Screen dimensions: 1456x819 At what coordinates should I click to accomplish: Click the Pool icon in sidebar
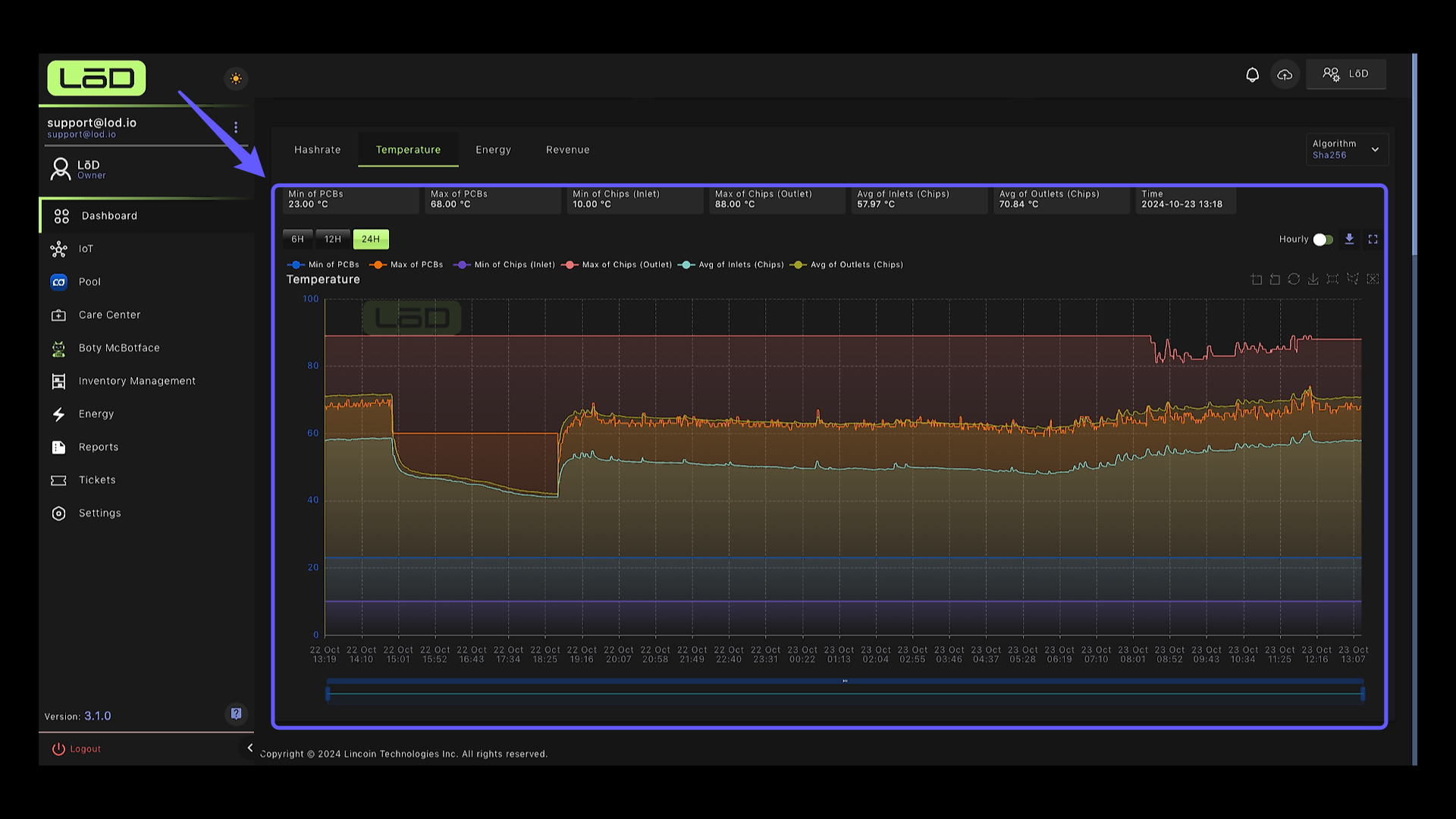coord(58,282)
